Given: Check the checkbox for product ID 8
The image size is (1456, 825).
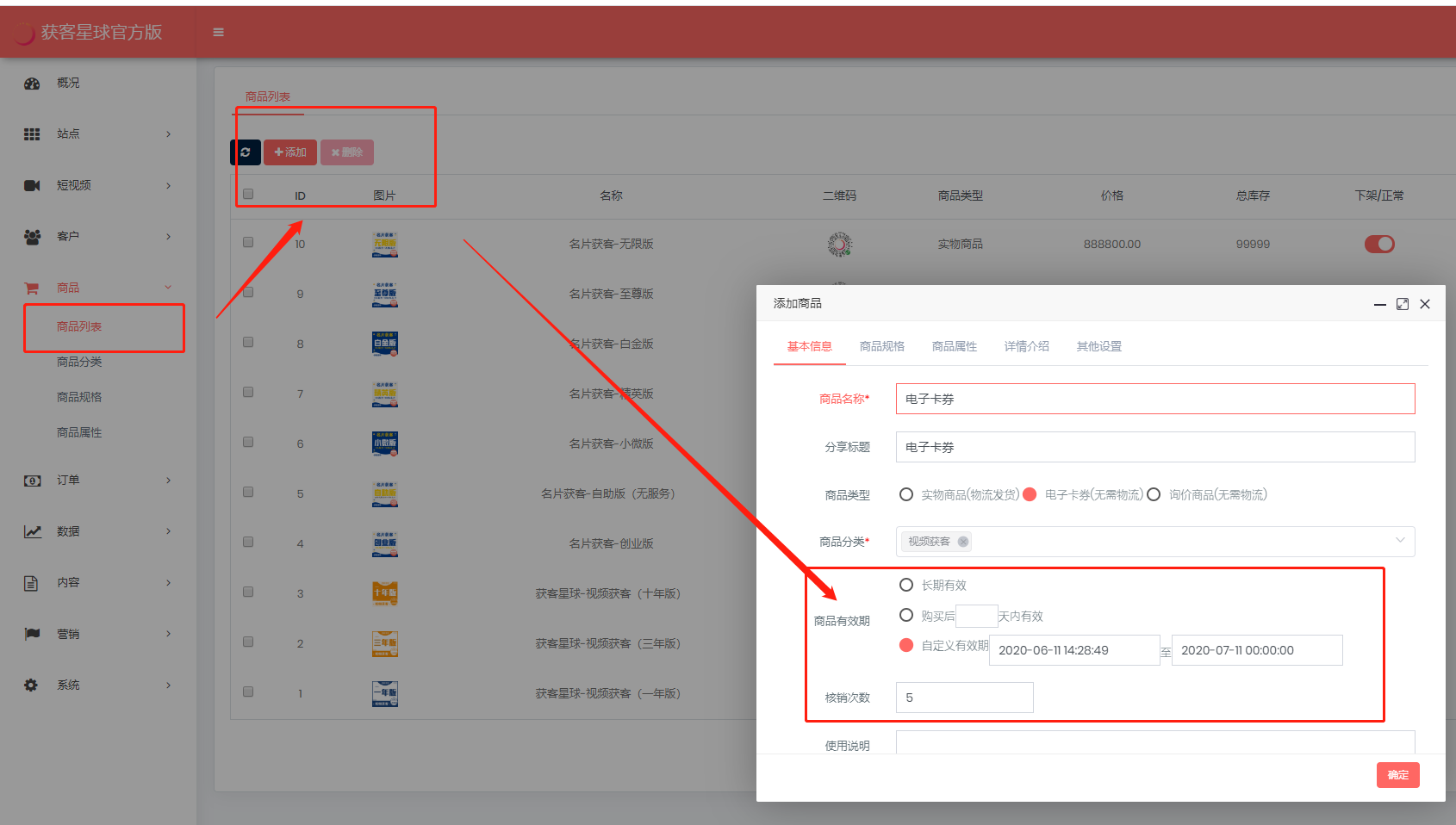Looking at the screenshot, I should tap(248, 343).
